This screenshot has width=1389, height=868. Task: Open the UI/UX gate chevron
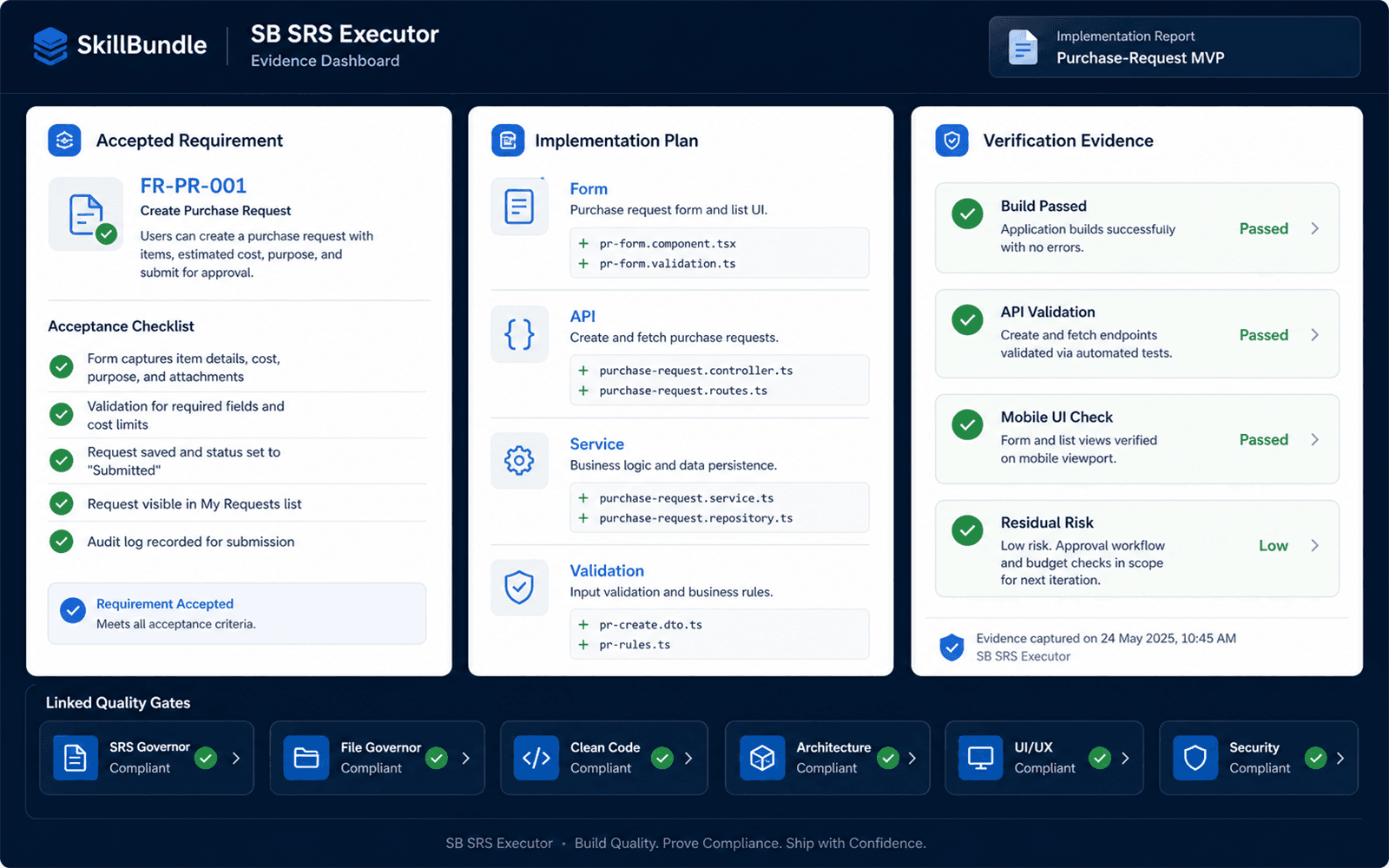click(x=1125, y=758)
